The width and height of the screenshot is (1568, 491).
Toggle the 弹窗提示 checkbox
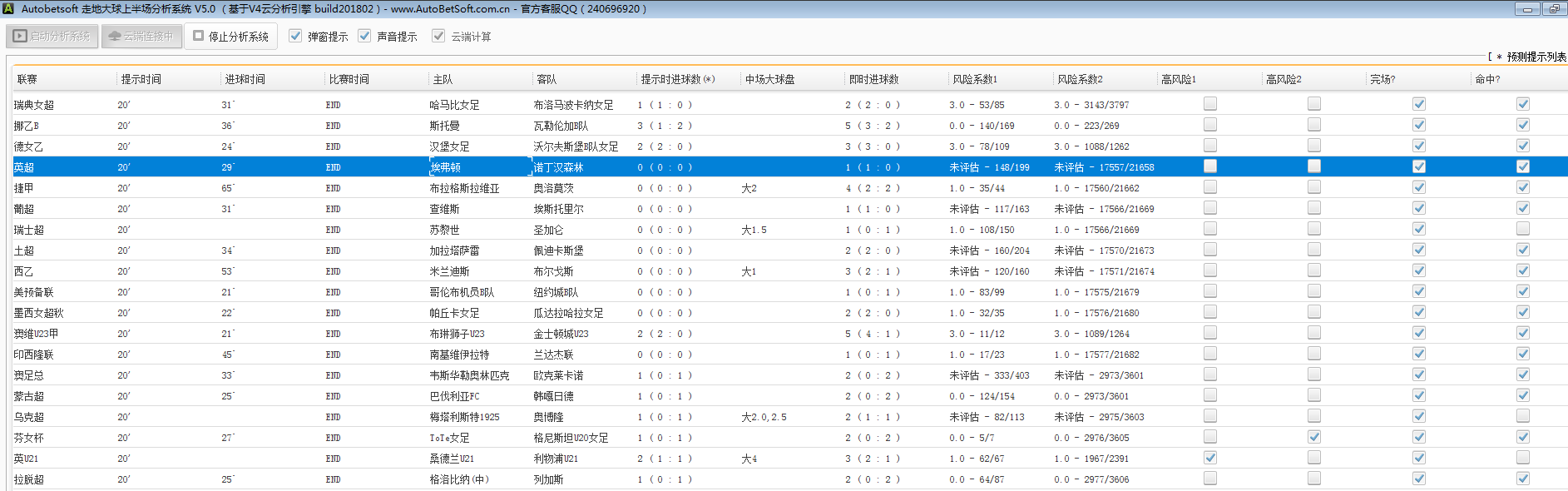[x=295, y=36]
